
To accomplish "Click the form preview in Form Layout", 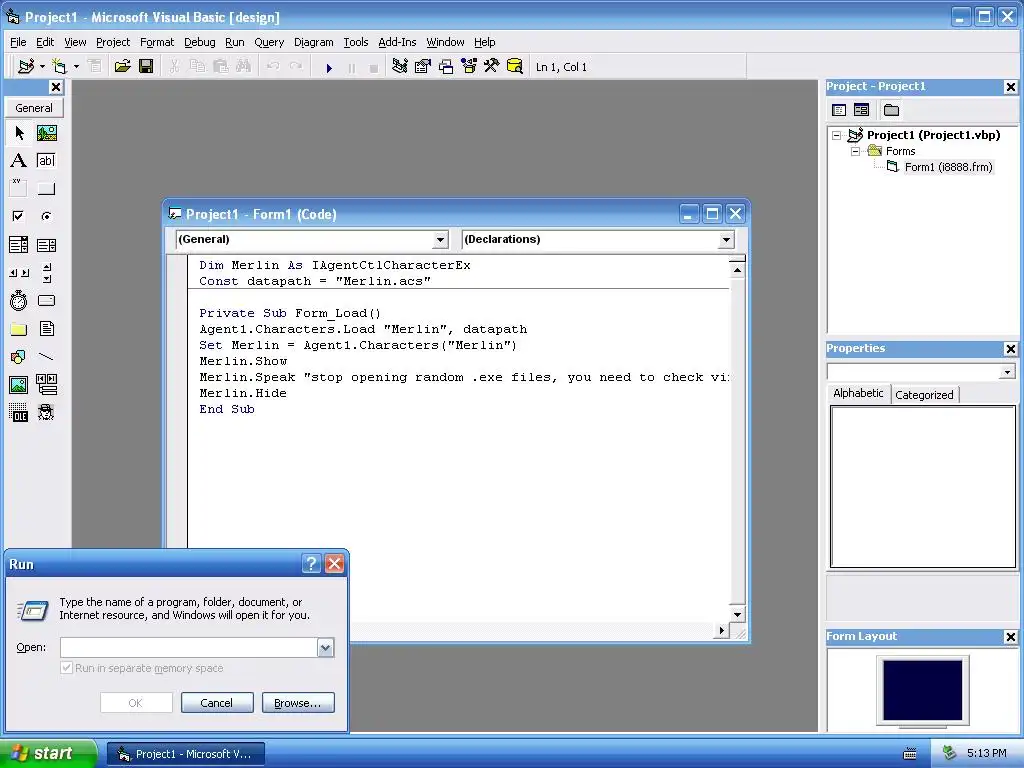I will pos(923,690).
